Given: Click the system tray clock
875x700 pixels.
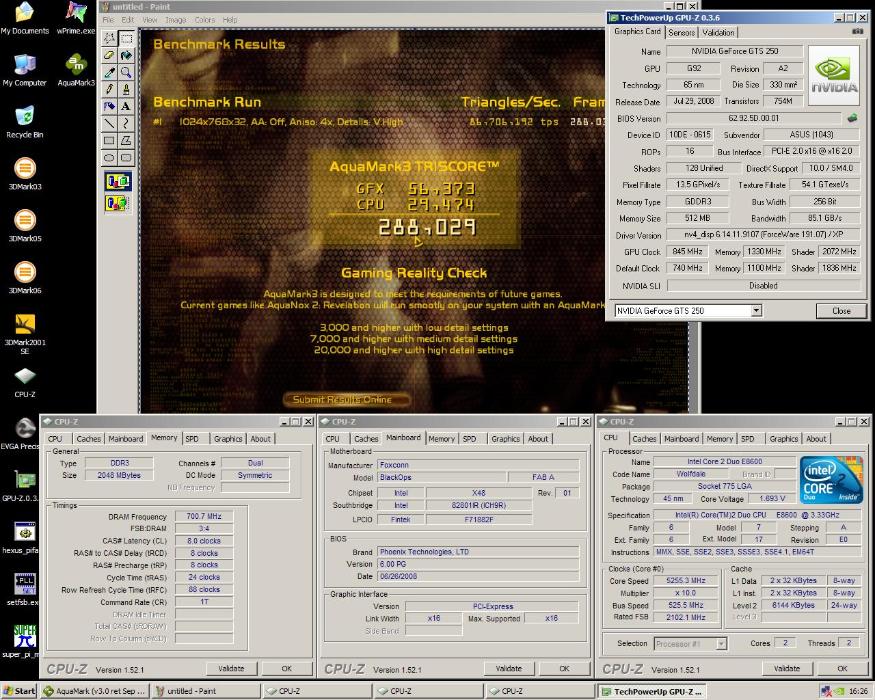Looking at the screenshot, I should (858, 691).
